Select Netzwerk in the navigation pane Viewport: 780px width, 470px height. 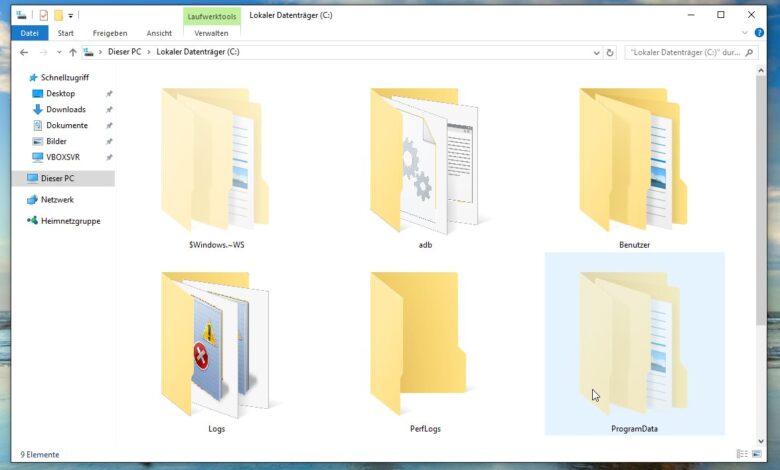tap(57, 200)
